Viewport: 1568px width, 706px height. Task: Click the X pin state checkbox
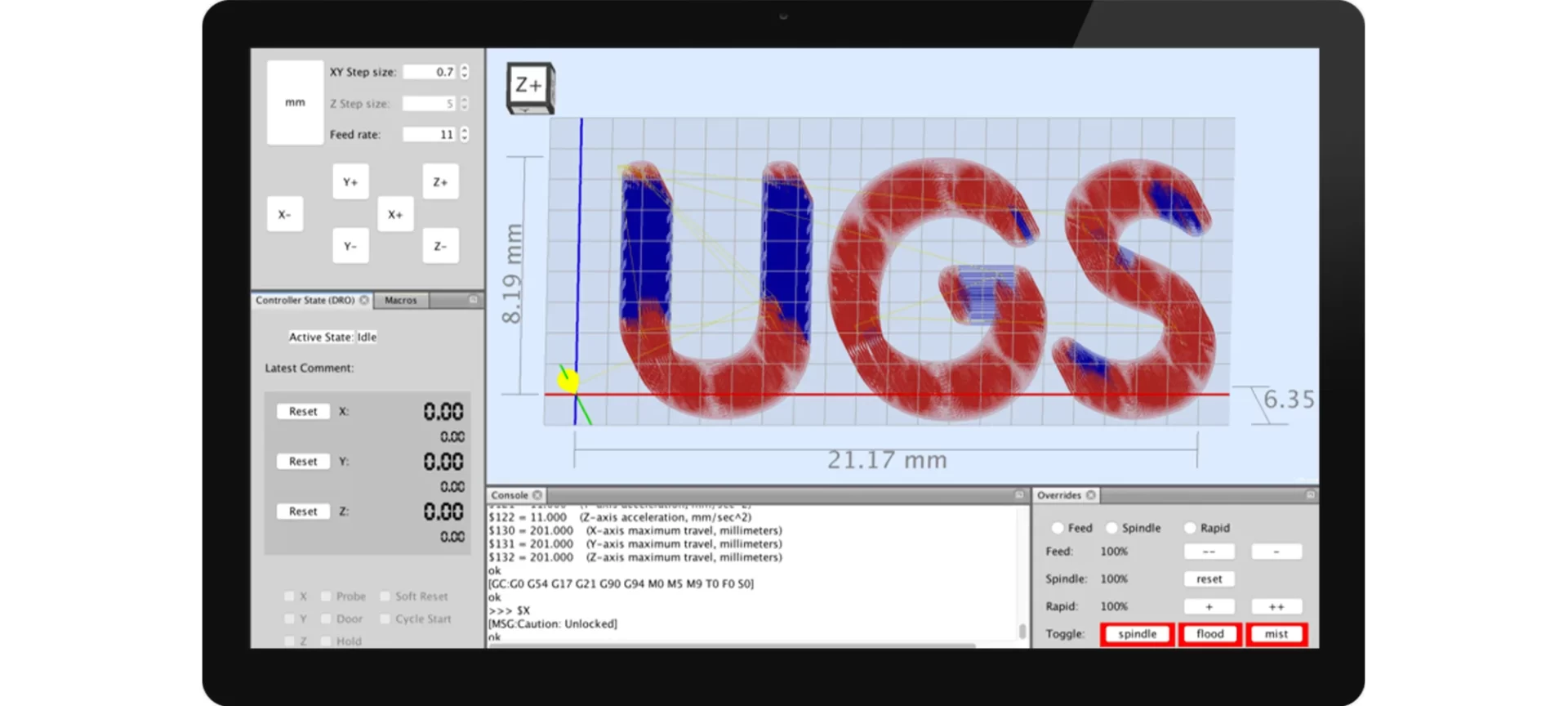(289, 597)
